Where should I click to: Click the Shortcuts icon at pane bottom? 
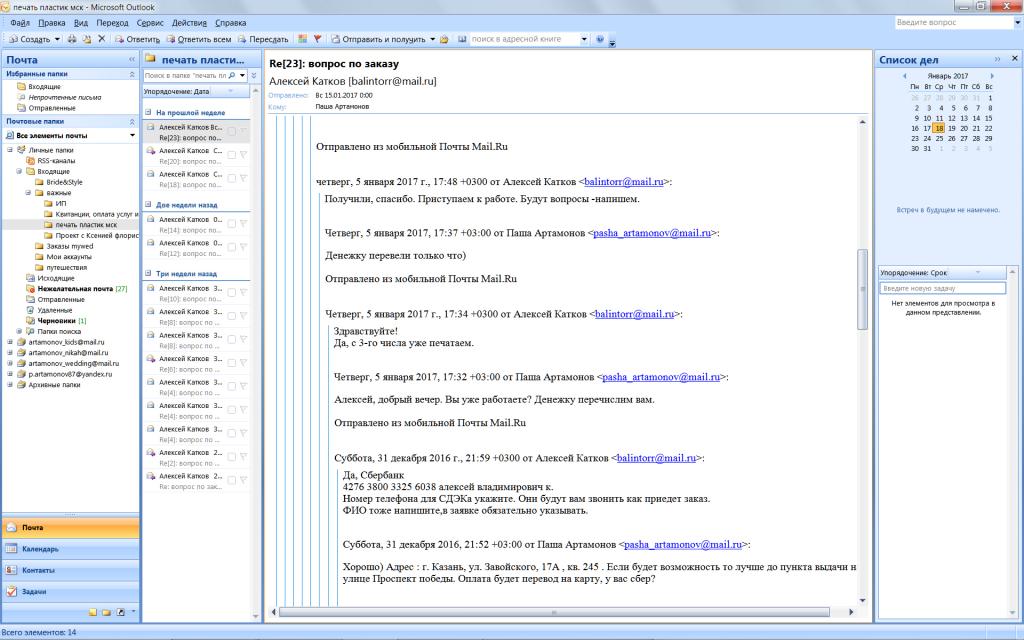[x=120, y=613]
